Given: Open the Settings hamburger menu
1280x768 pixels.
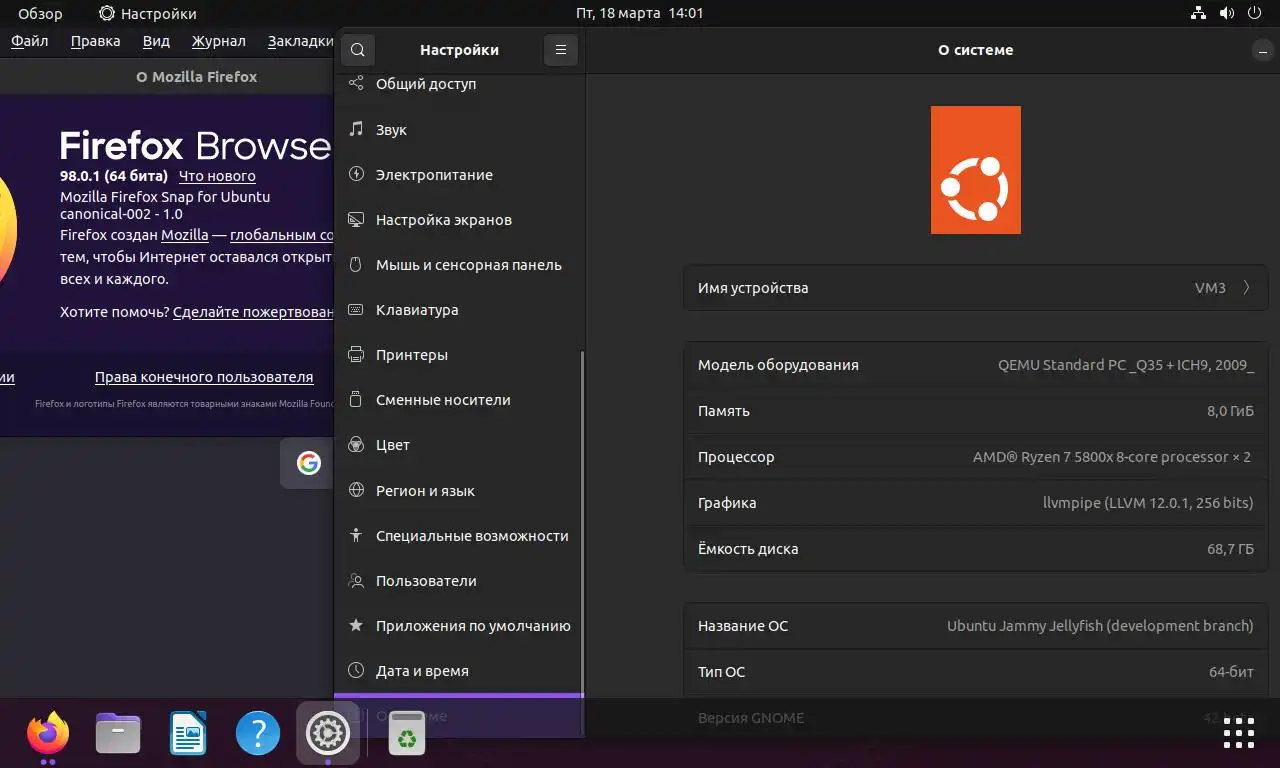Looking at the screenshot, I should (x=561, y=50).
